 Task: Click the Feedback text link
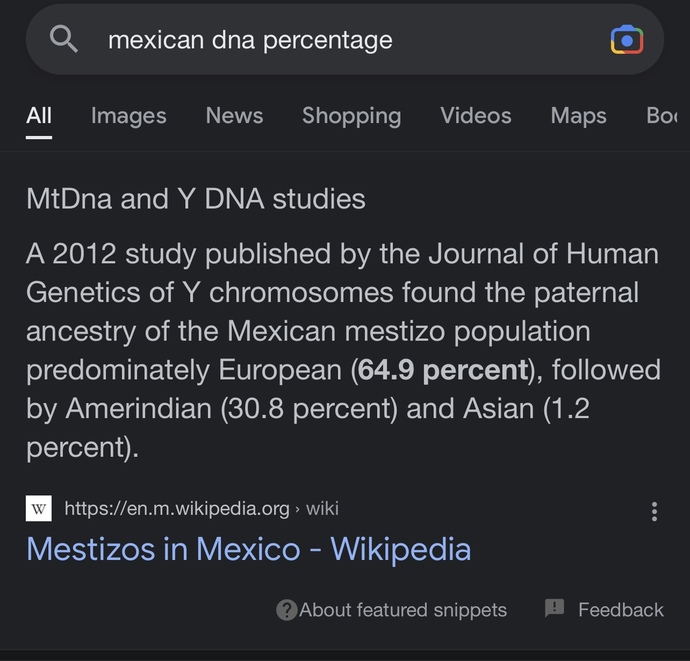click(620, 610)
